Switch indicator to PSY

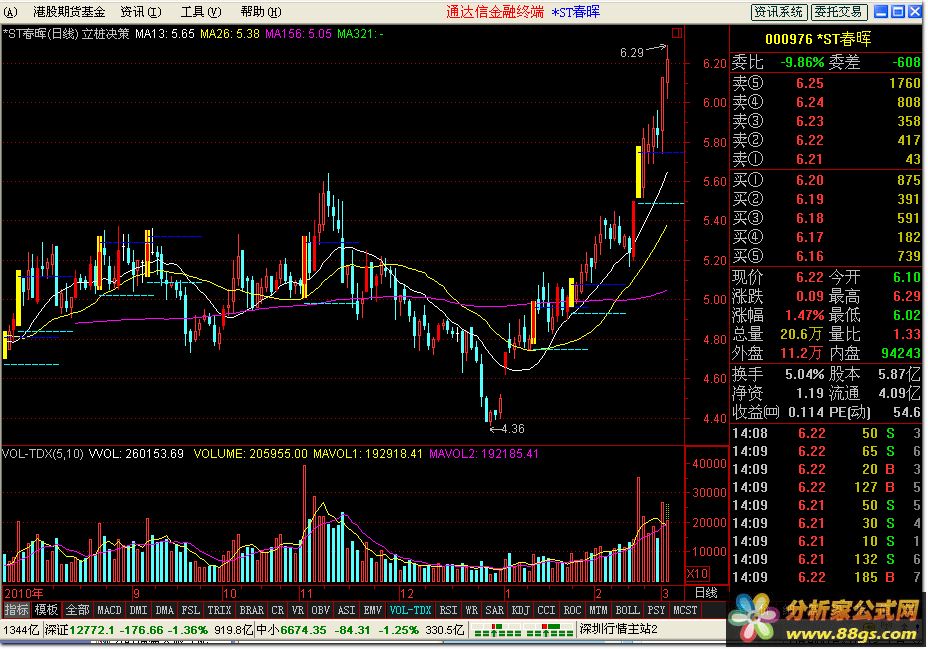[656, 610]
